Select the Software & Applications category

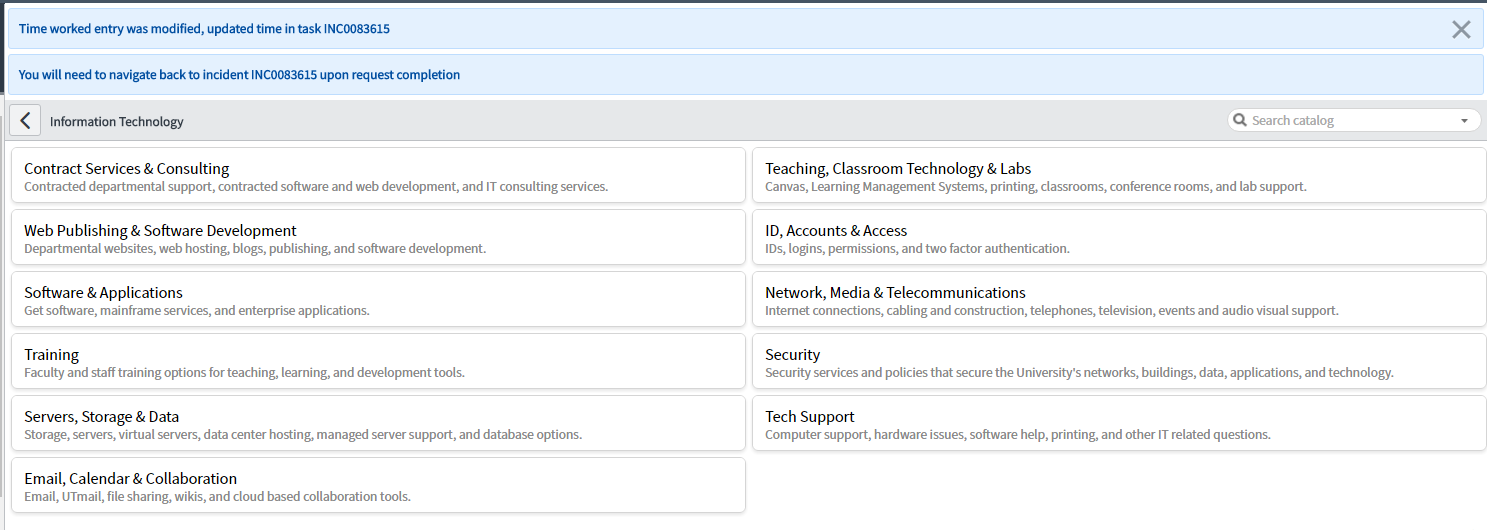point(378,300)
